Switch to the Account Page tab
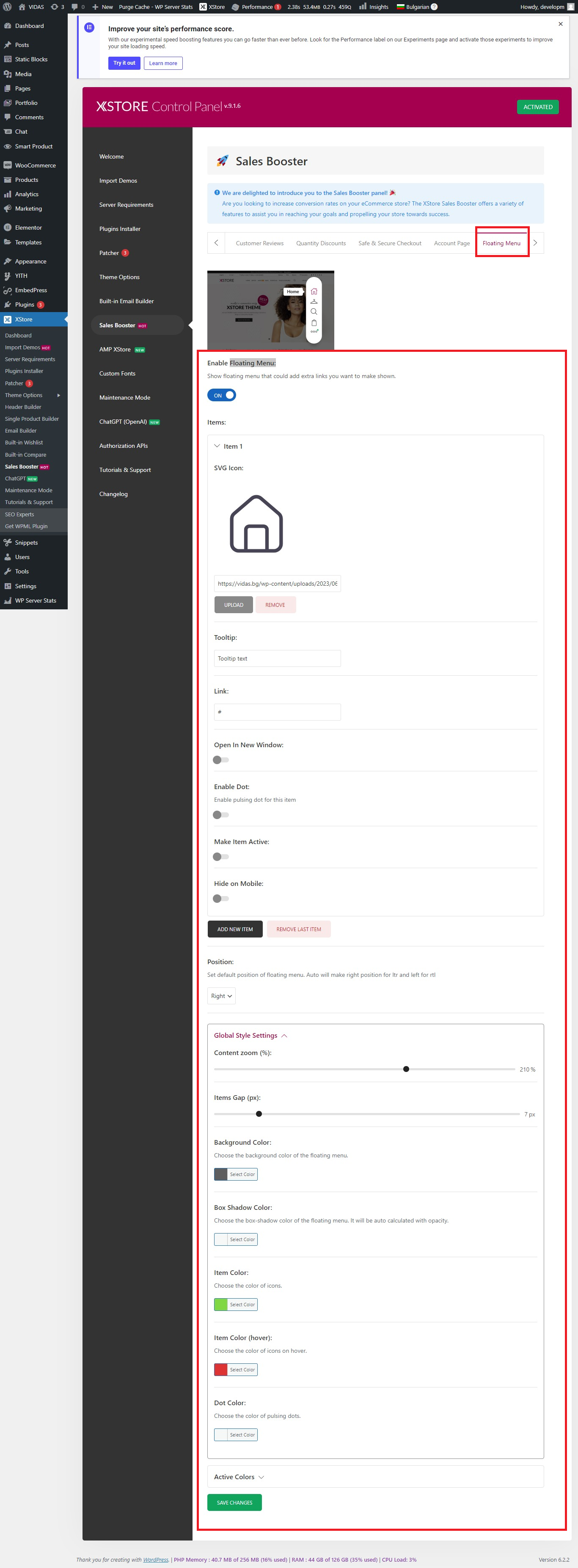 (x=451, y=243)
